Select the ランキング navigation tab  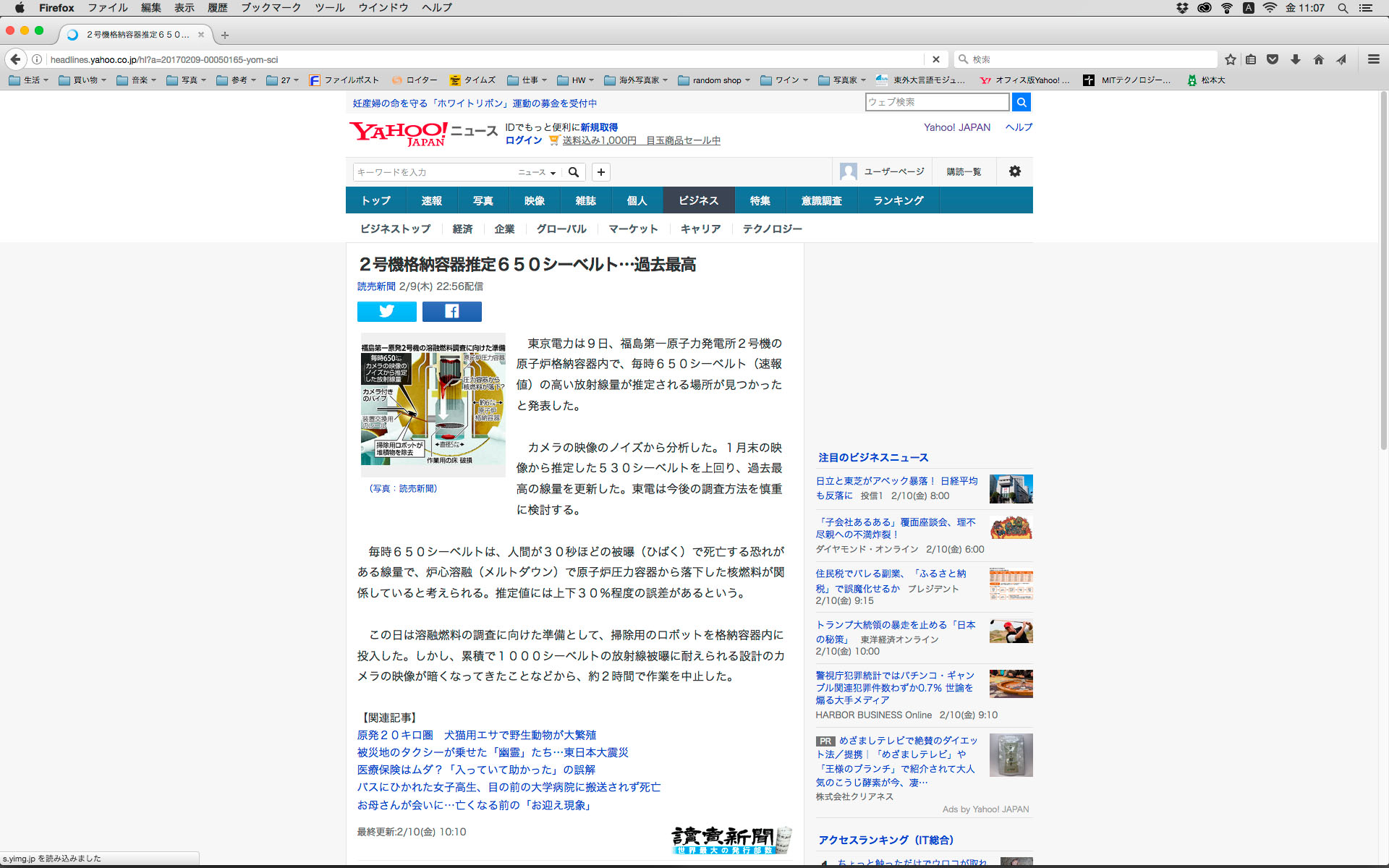(898, 200)
